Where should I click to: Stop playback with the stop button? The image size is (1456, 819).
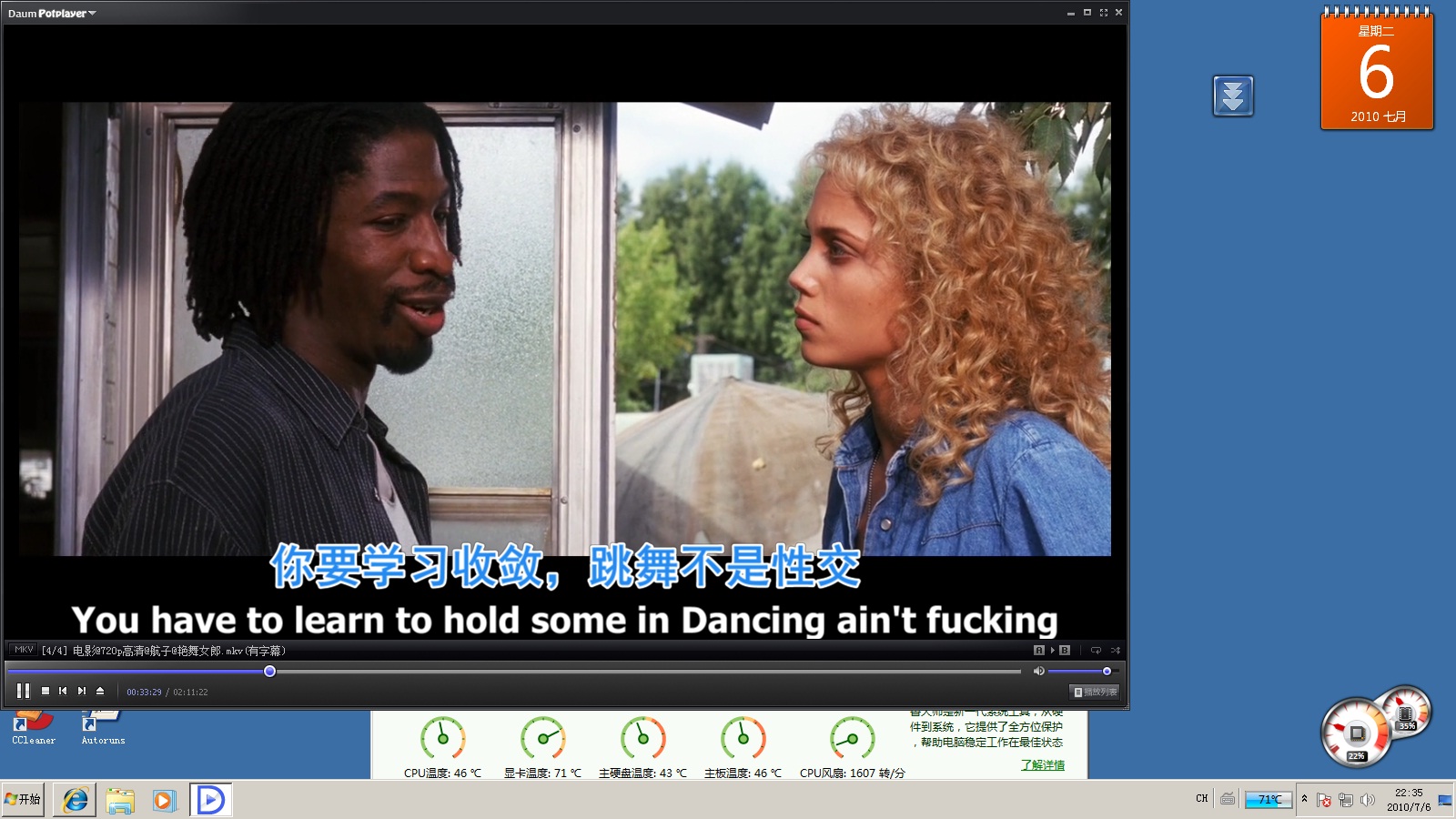pos(45,692)
